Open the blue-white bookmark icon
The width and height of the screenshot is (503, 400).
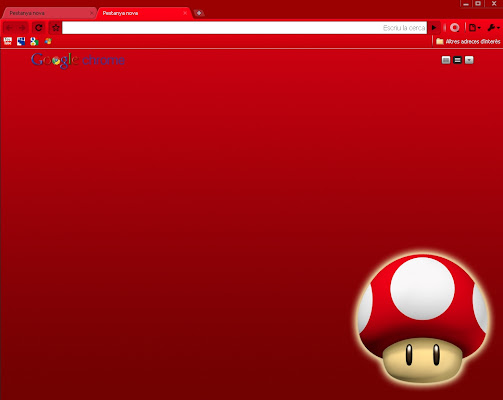pyautogui.click(x=21, y=41)
